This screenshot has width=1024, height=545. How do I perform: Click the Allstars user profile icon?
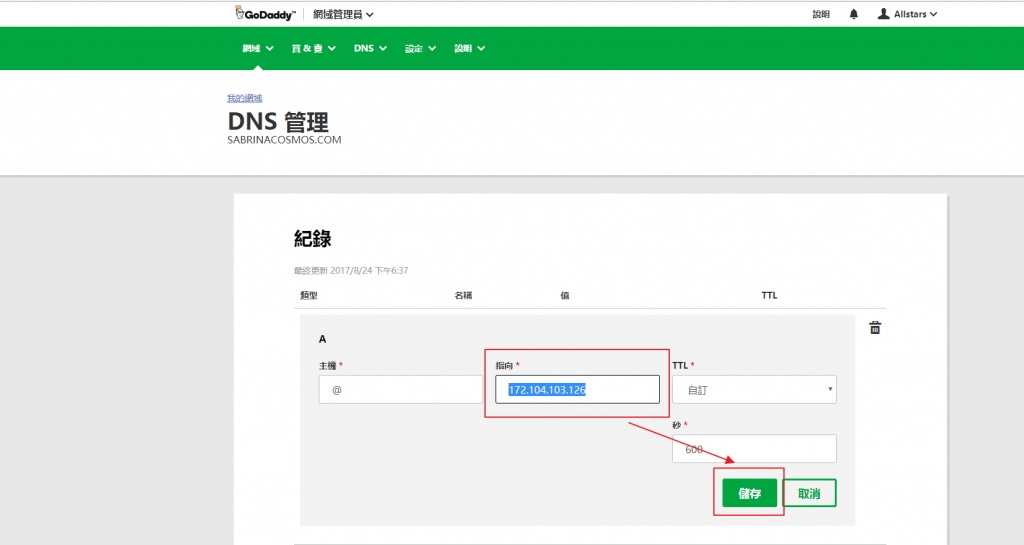pos(883,14)
